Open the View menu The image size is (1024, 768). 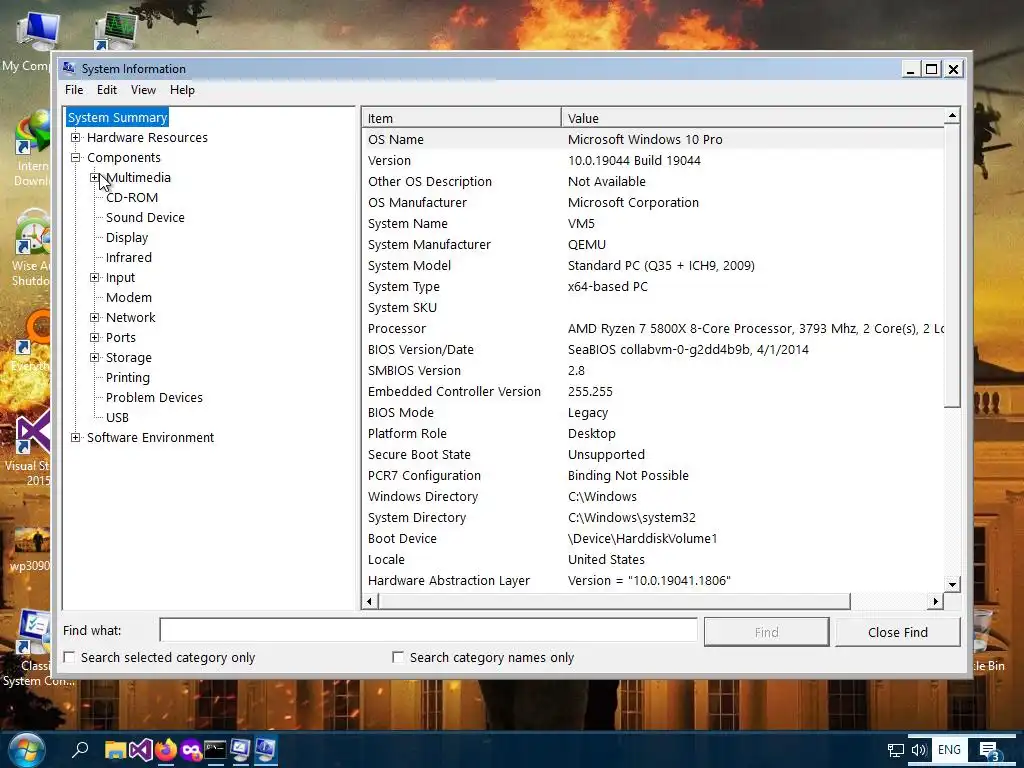coord(143,90)
